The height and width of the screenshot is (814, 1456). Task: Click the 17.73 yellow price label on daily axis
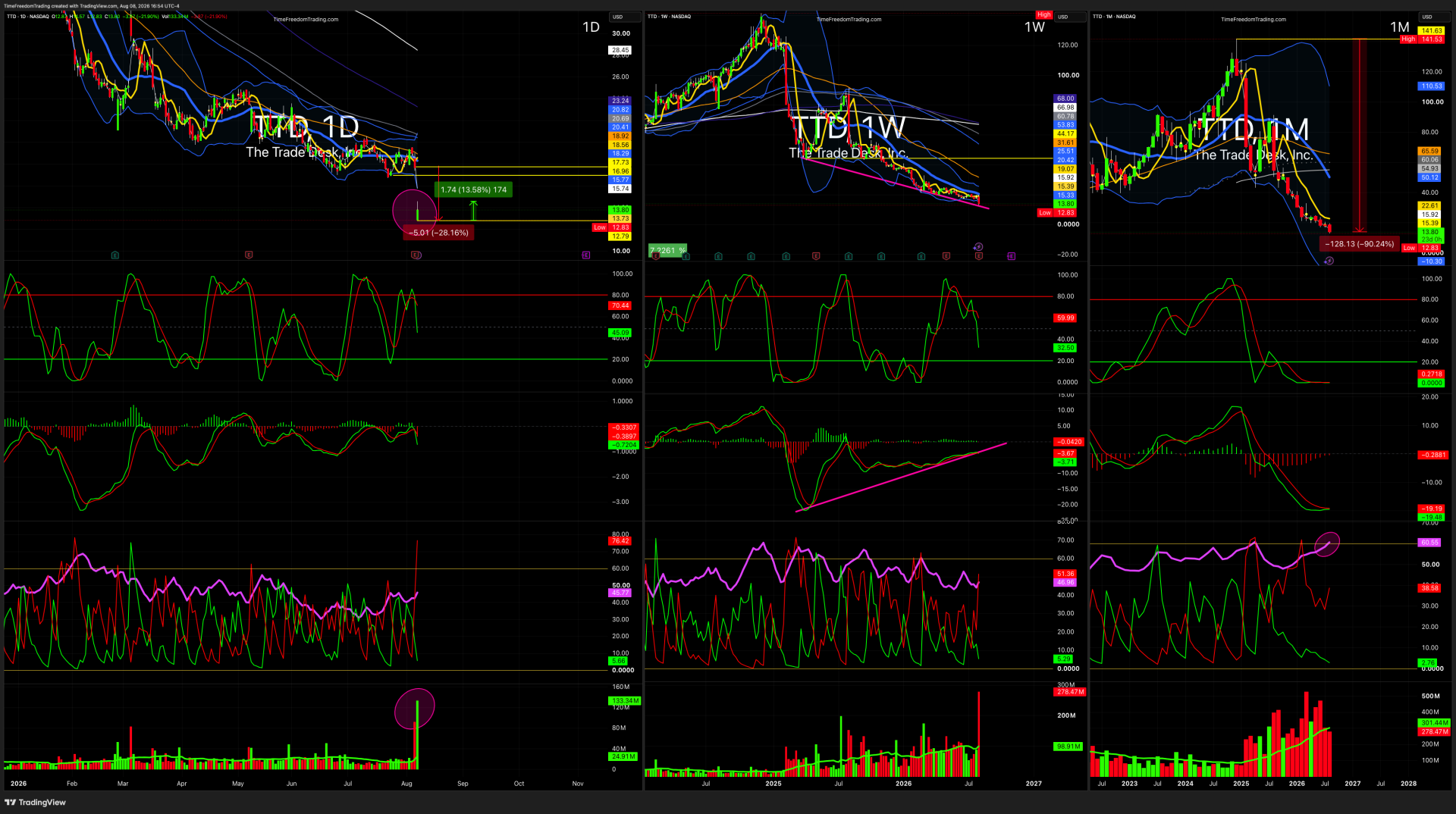click(620, 162)
